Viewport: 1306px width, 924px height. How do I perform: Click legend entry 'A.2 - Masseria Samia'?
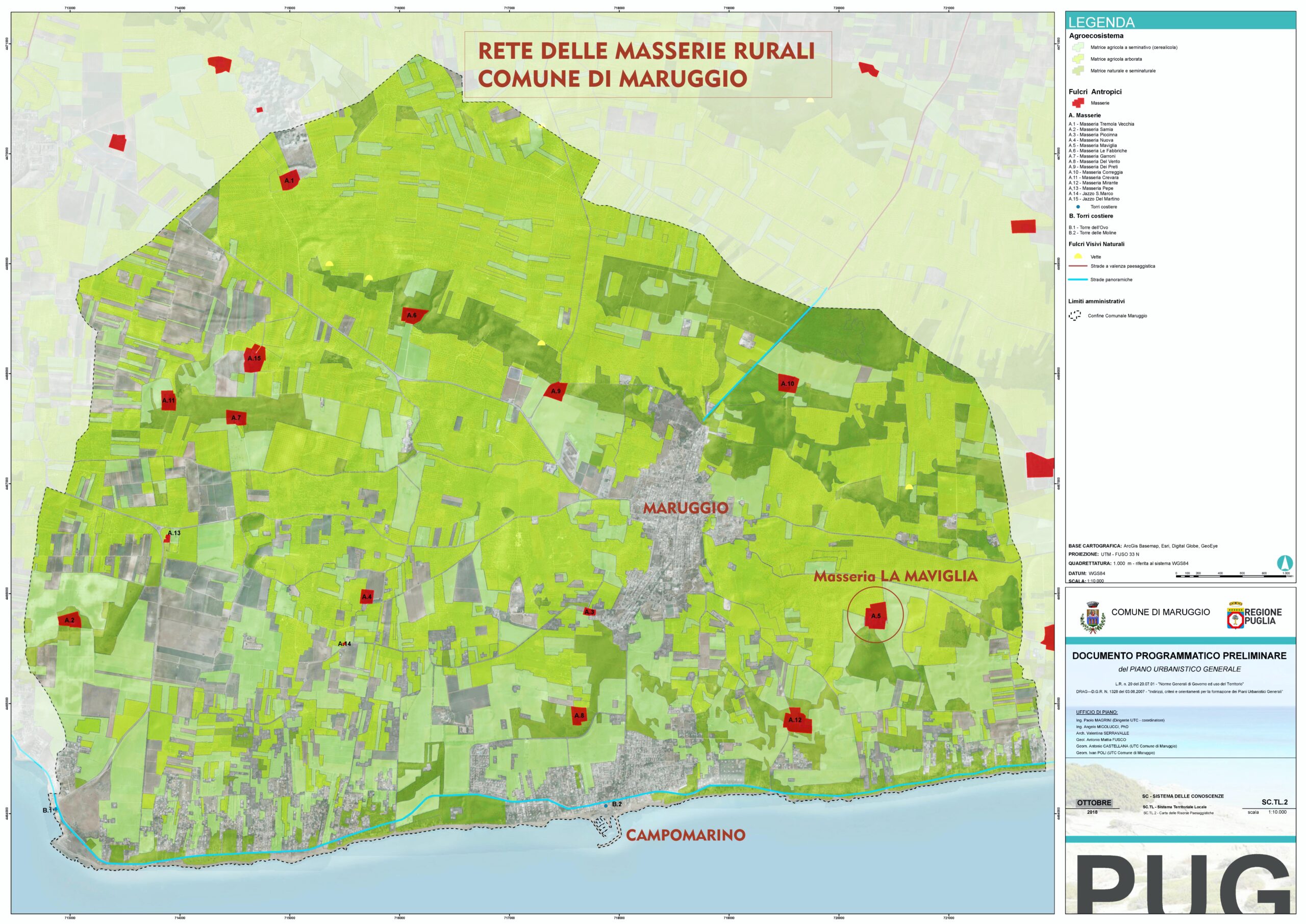tap(1090, 129)
